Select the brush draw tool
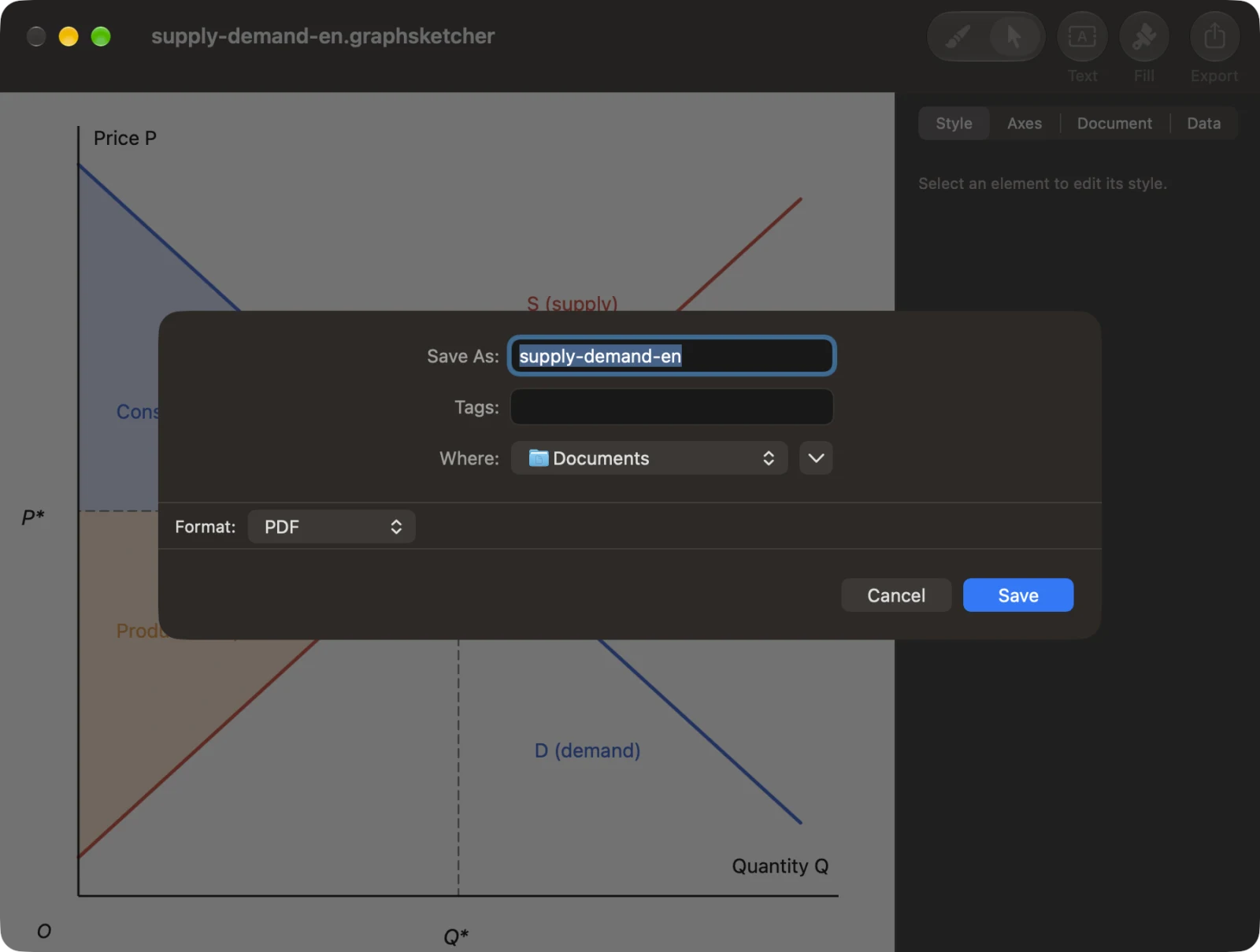Image resolution: width=1260 pixels, height=952 pixels. [958, 36]
